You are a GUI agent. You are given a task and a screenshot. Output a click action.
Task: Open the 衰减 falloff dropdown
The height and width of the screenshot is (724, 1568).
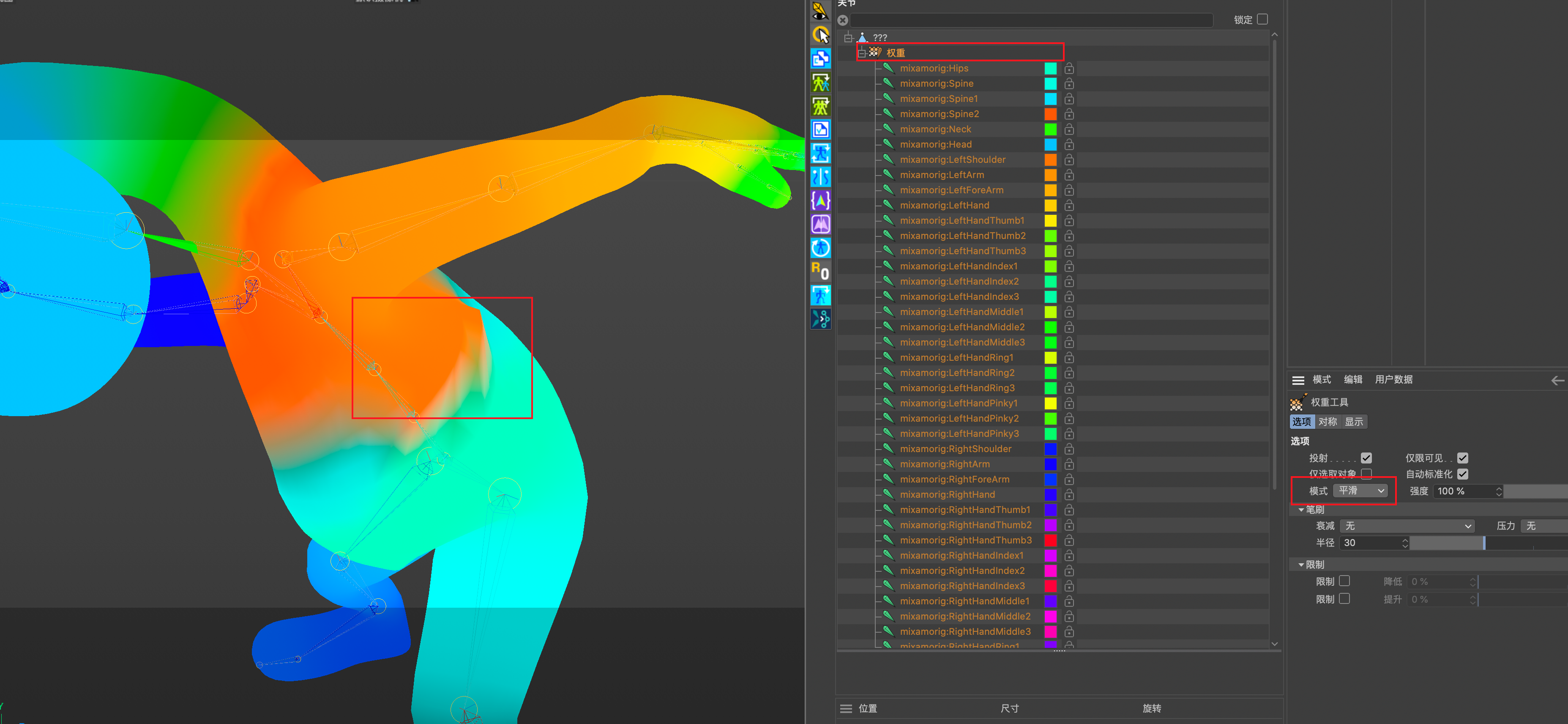(x=1407, y=526)
